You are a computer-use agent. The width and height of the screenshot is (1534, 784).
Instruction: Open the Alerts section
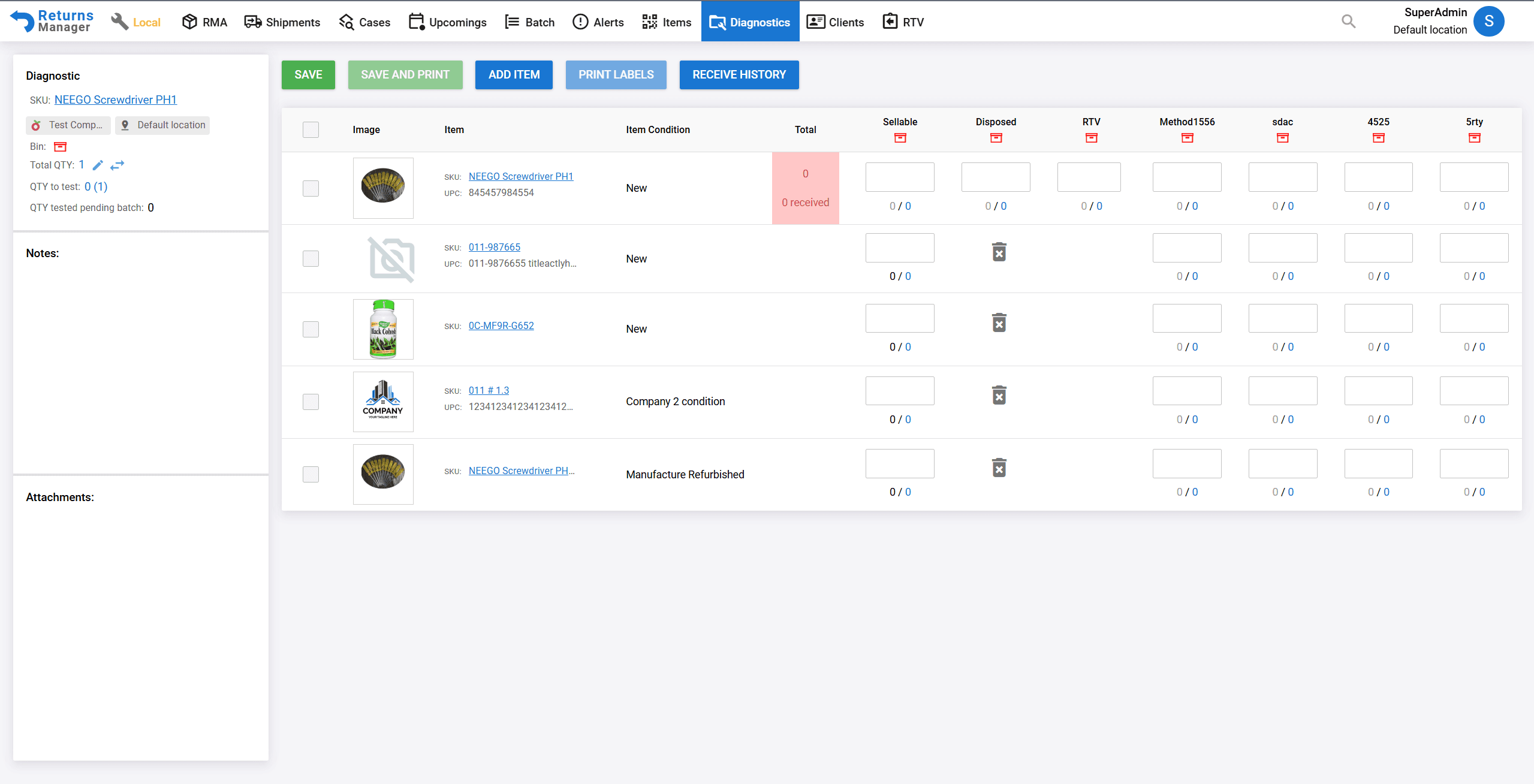click(x=598, y=22)
